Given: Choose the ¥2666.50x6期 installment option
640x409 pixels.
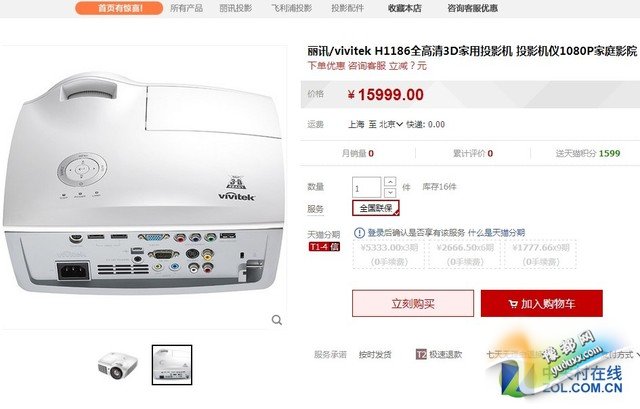Looking at the screenshot, I should click(x=465, y=254).
